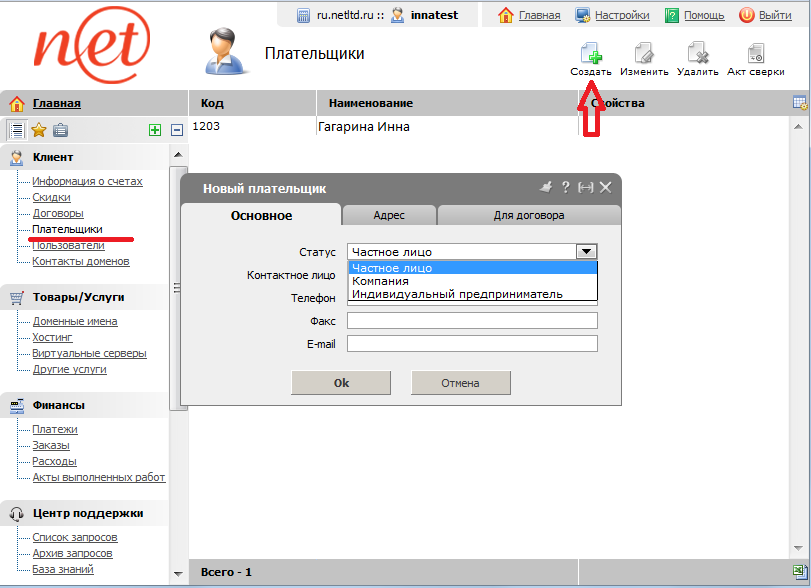Switch to the Адрес tab
Viewport: 811px width, 588px height.
[x=389, y=215]
